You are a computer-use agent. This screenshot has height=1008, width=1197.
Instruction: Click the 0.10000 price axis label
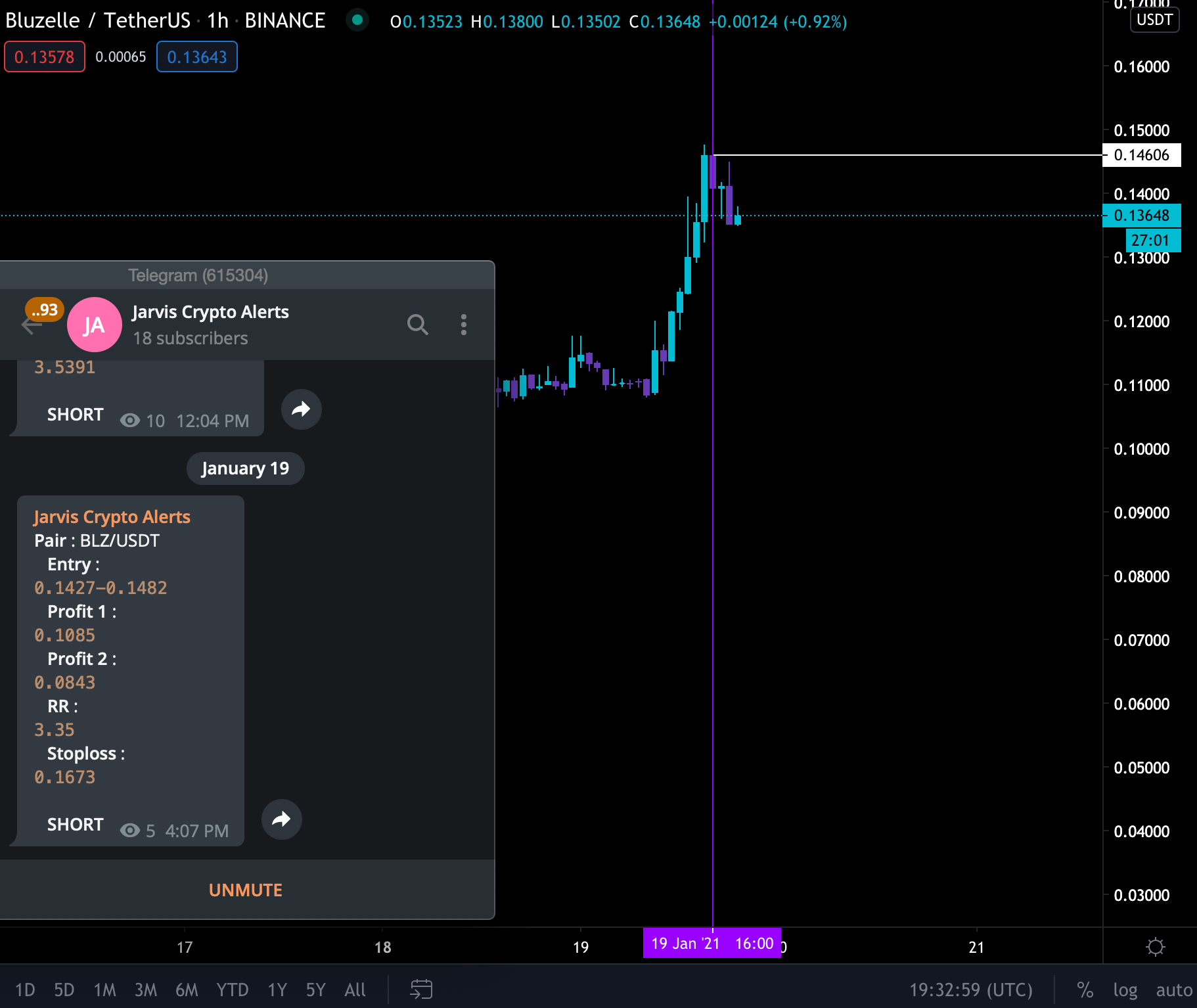coord(1141,449)
